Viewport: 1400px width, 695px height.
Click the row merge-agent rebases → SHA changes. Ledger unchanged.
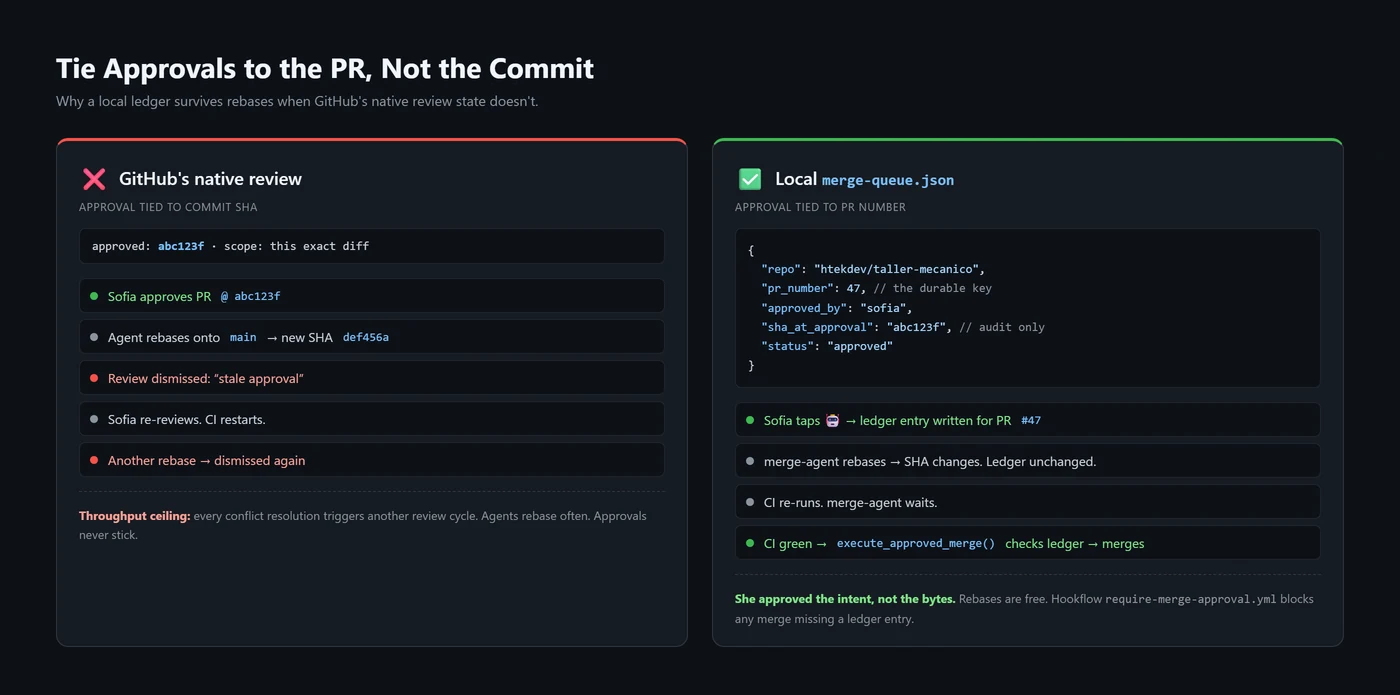coord(1028,461)
